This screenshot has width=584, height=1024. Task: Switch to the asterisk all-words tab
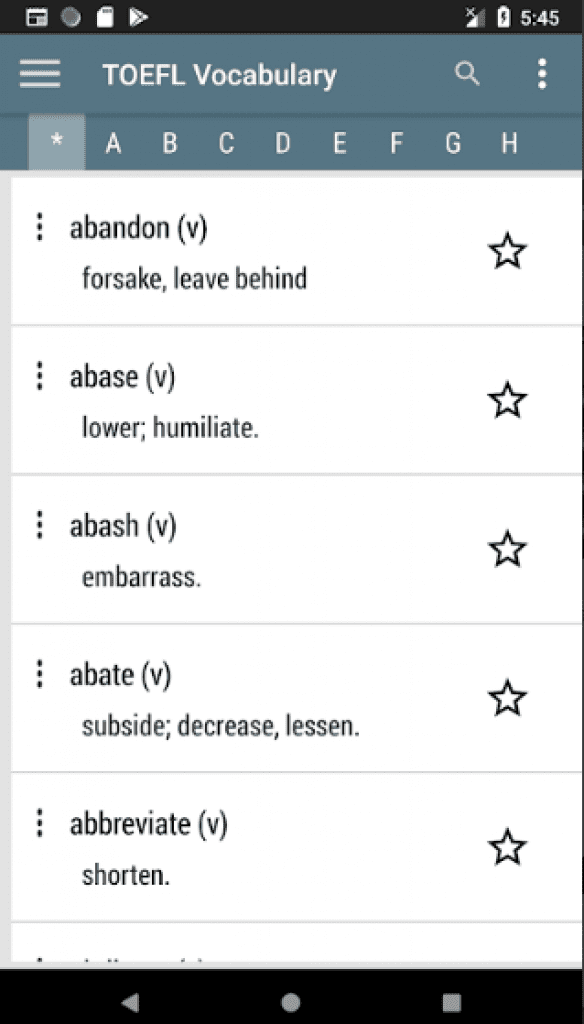[56, 143]
